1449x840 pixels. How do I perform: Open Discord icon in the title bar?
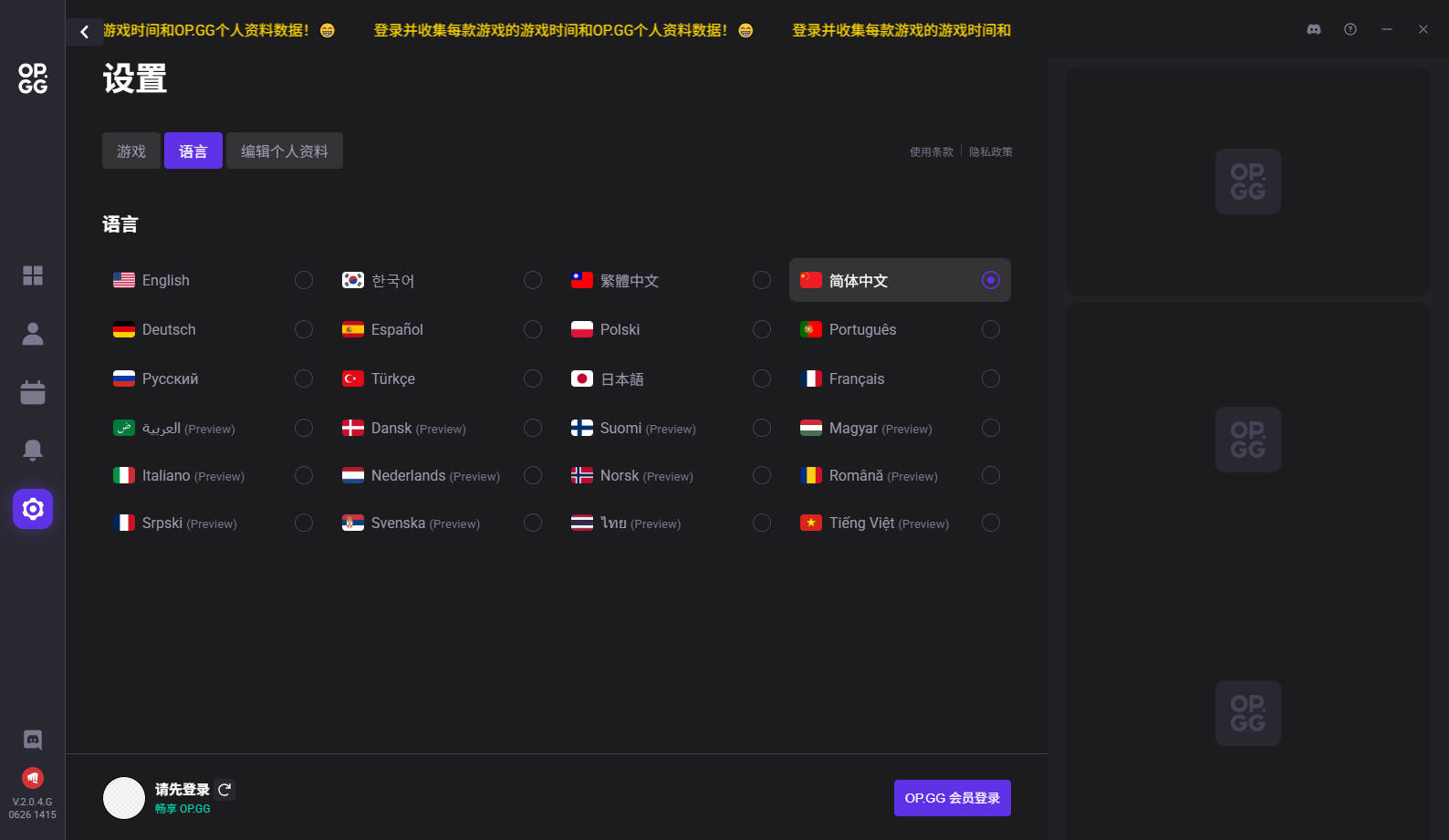click(x=1314, y=29)
